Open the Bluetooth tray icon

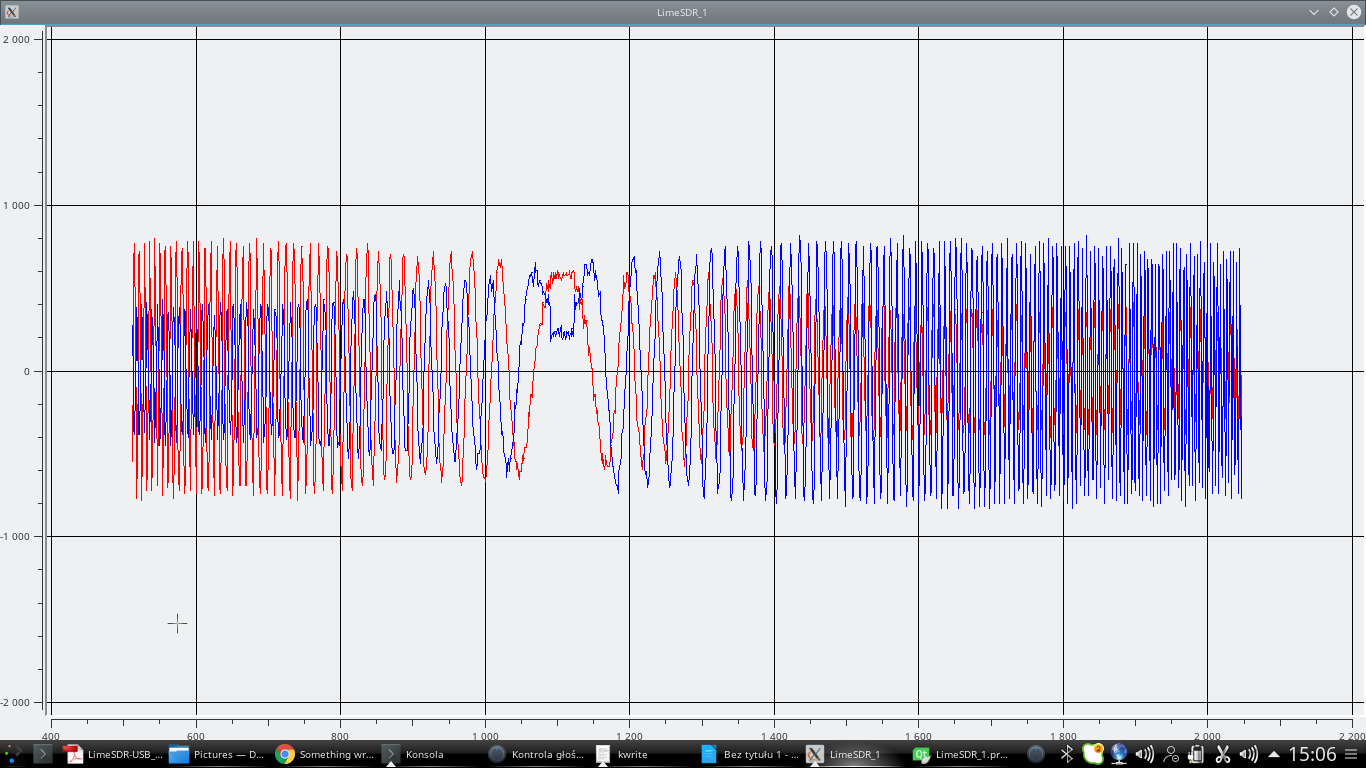click(1066, 754)
